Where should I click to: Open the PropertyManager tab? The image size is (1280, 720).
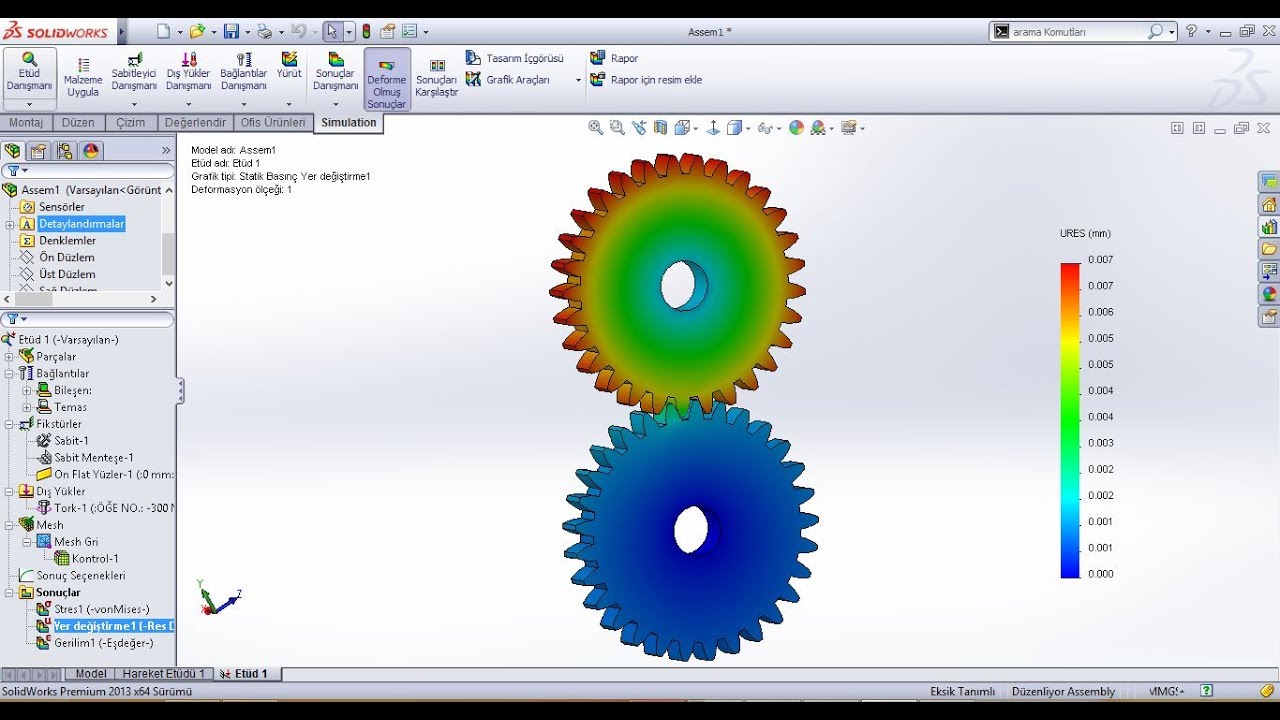click(38, 151)
